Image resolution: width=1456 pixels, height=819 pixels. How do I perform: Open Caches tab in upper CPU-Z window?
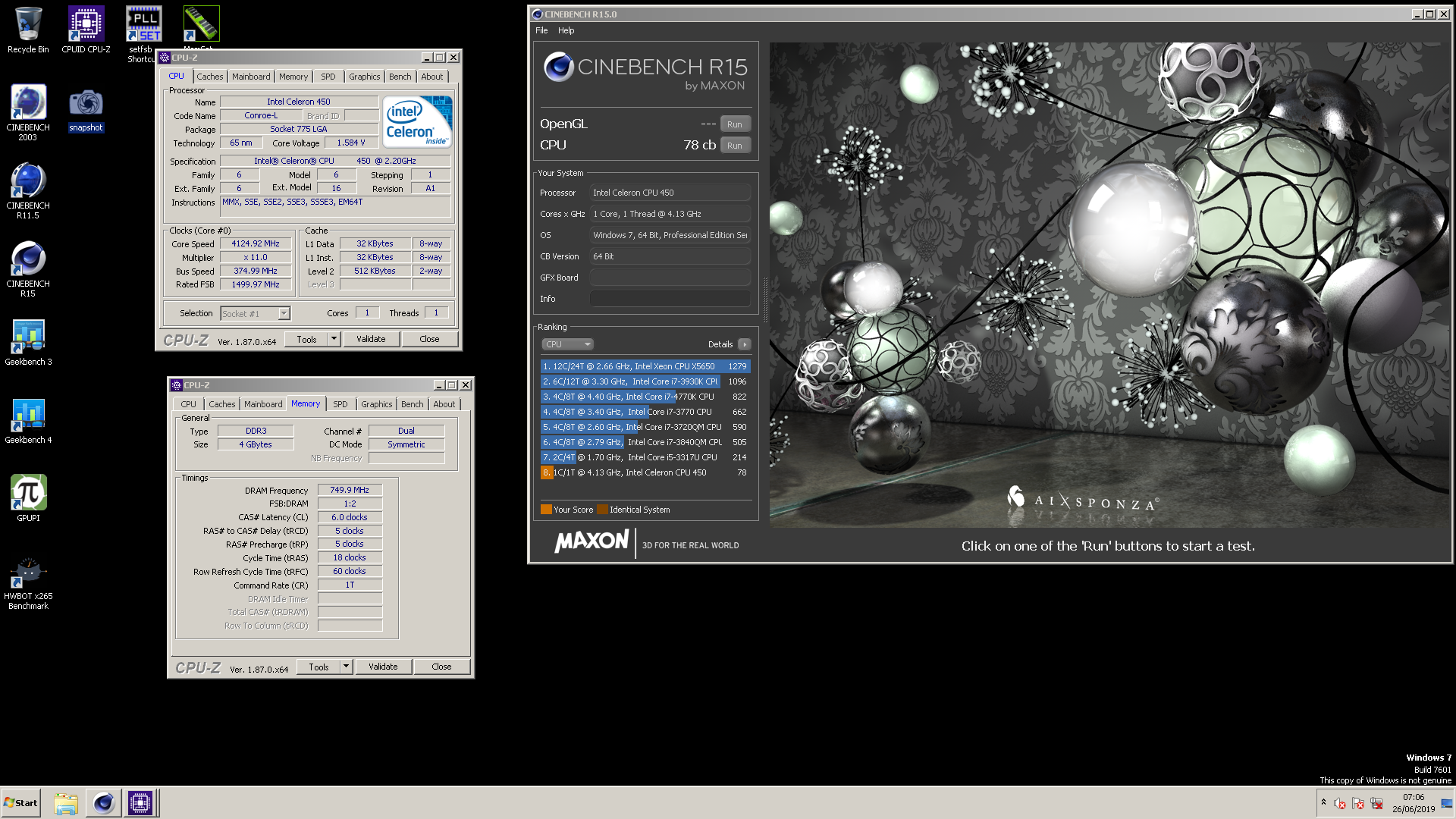point(210,77)
